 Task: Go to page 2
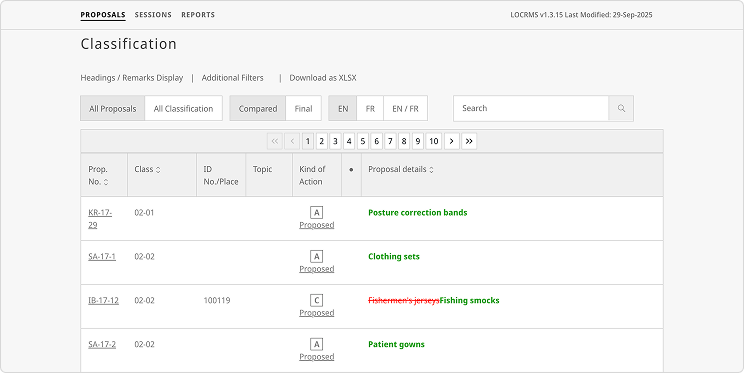pos(321,141)
